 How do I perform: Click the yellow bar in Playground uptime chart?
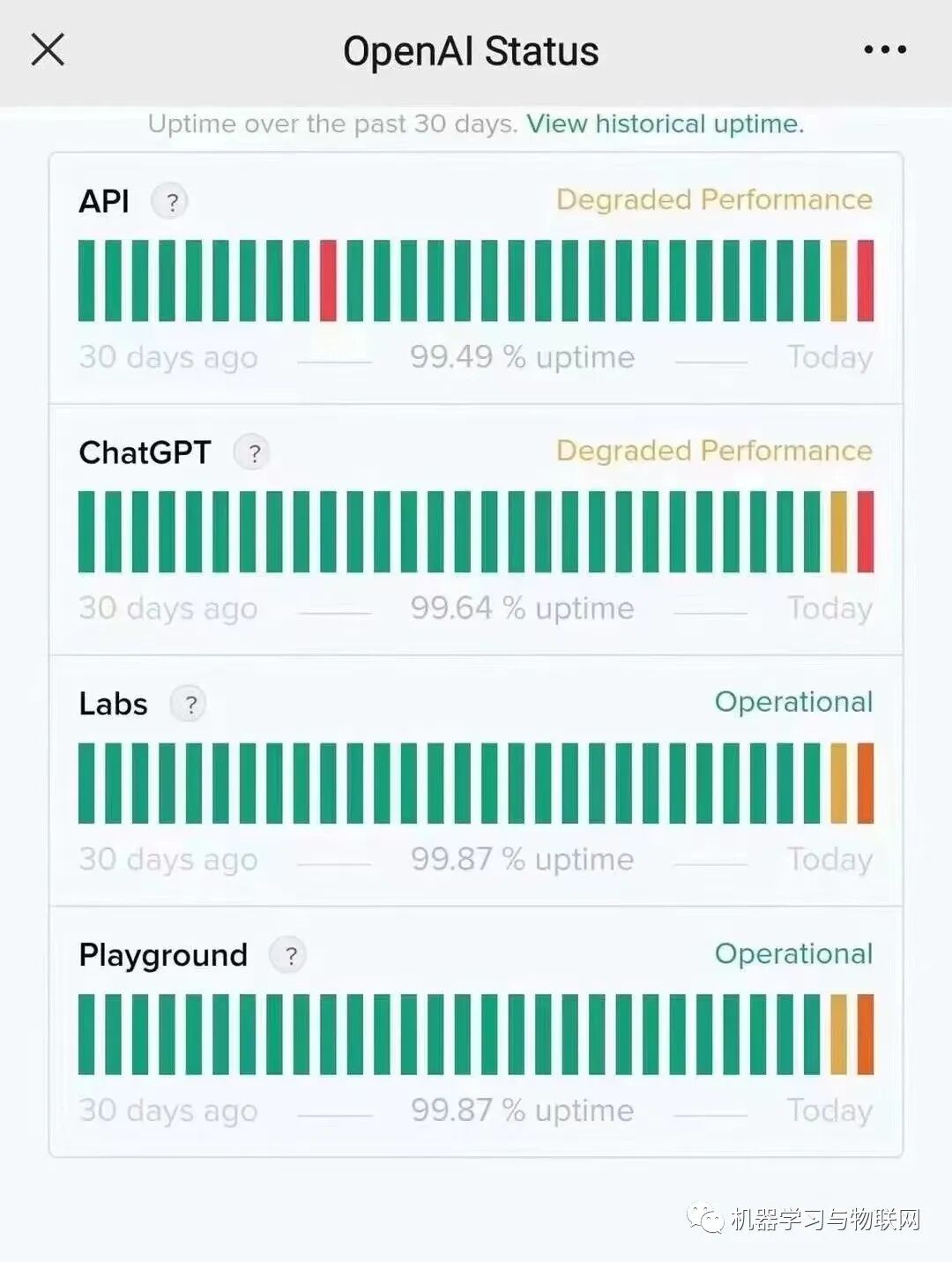(x=838, y=1034)
